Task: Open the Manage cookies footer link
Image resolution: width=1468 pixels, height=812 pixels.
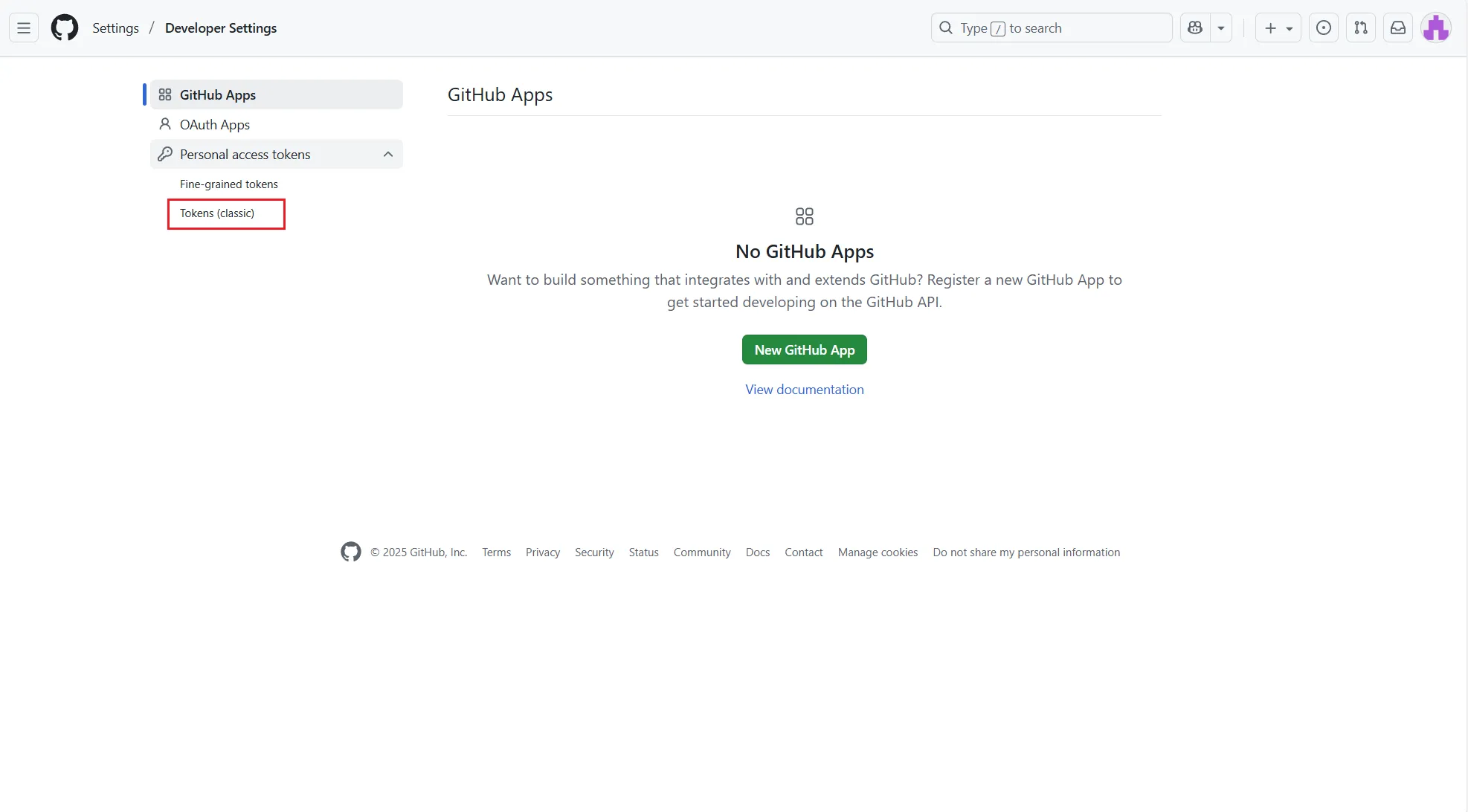Action: coord(878,552)
